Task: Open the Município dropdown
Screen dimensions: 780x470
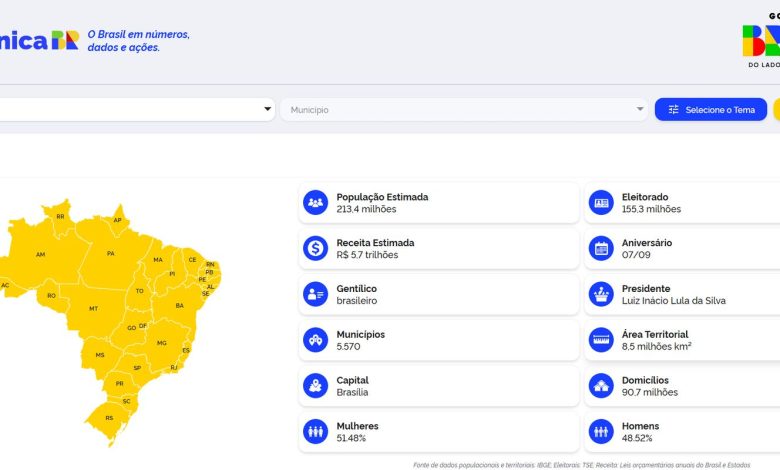Action: pos(464,109)
